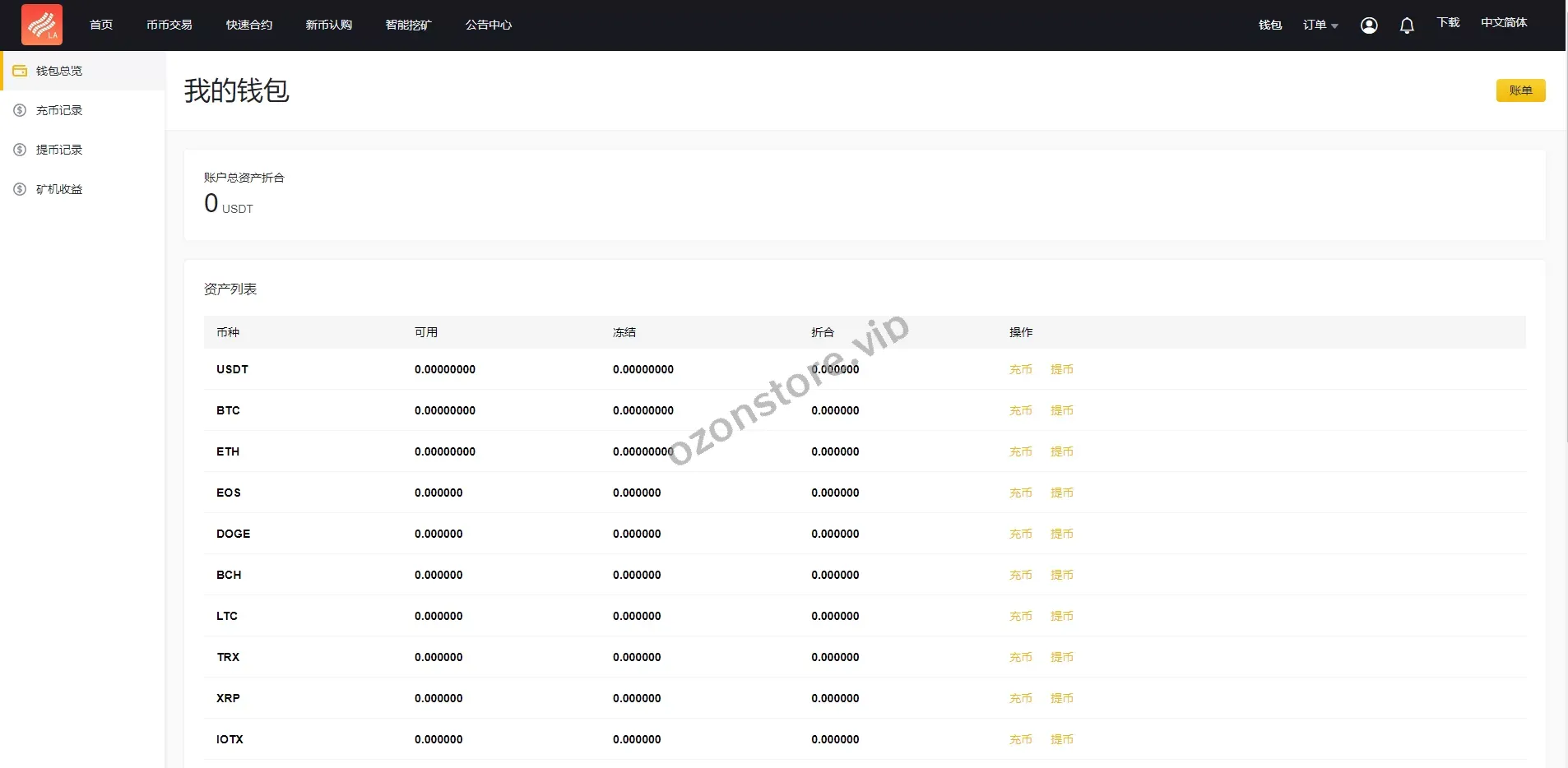Click 提币 for the XRP row
Screen dimensions: 1568x768
point(1061,698)
